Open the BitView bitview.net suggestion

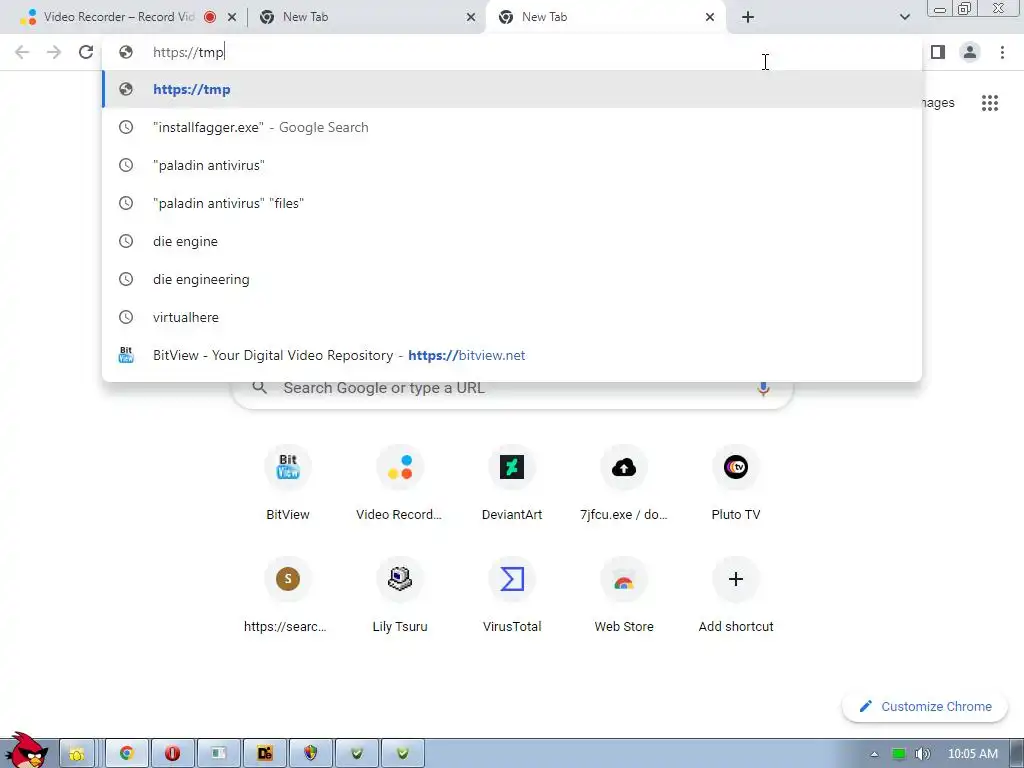(x=512, y=355)
